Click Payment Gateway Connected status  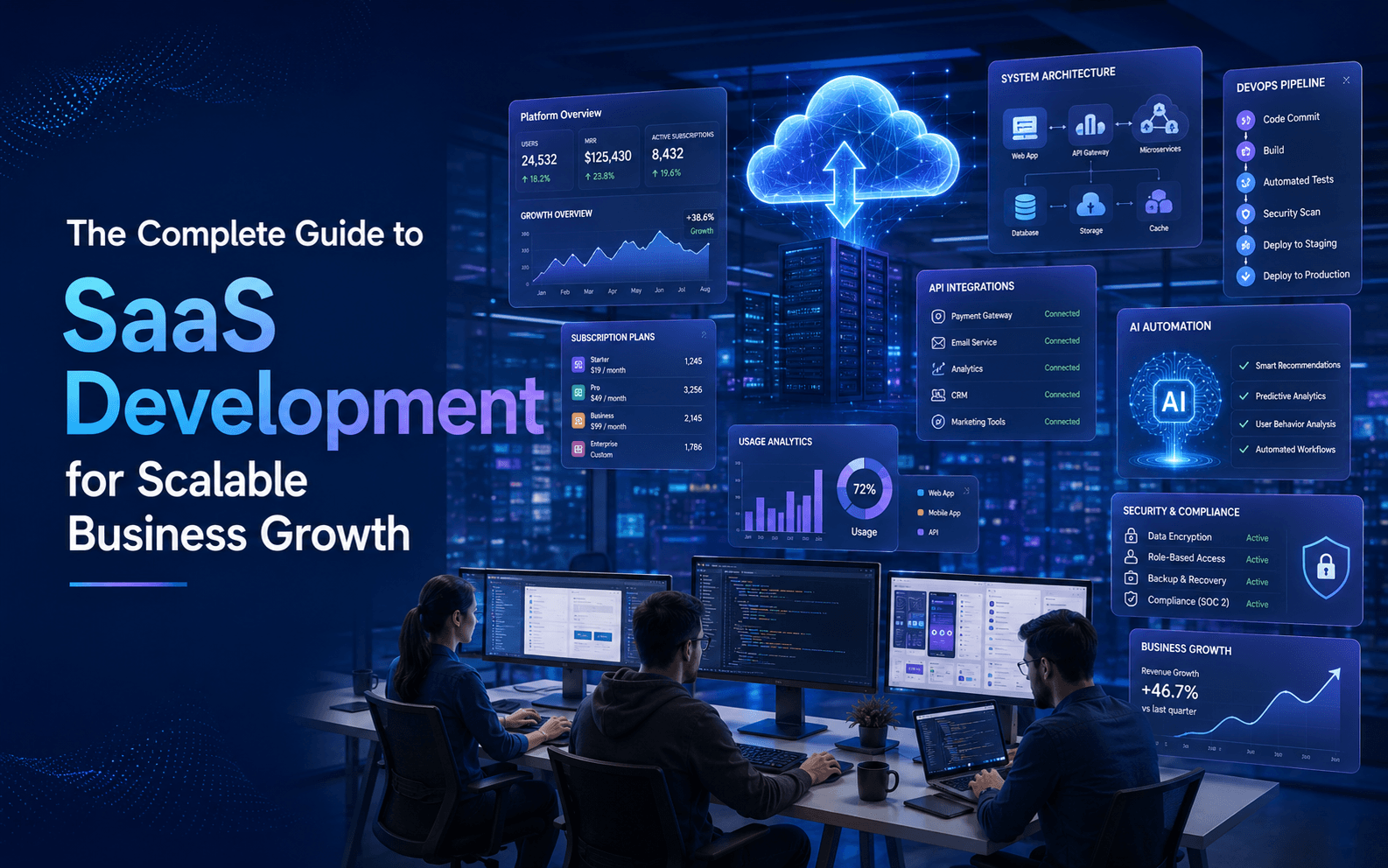tap(1062, 313)
